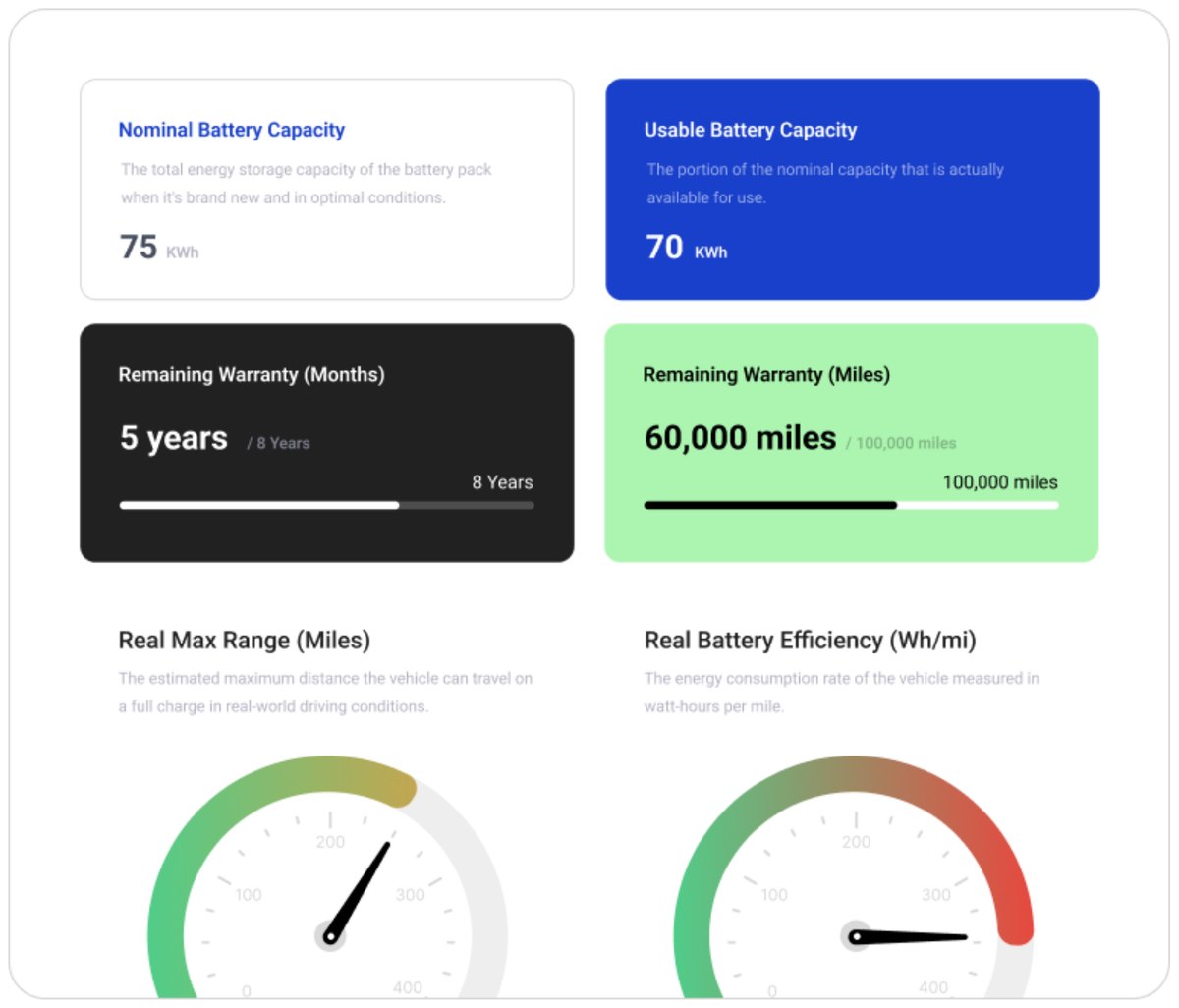
Task: Click the Battery Efficiency gauge needle
Action: 908,937
